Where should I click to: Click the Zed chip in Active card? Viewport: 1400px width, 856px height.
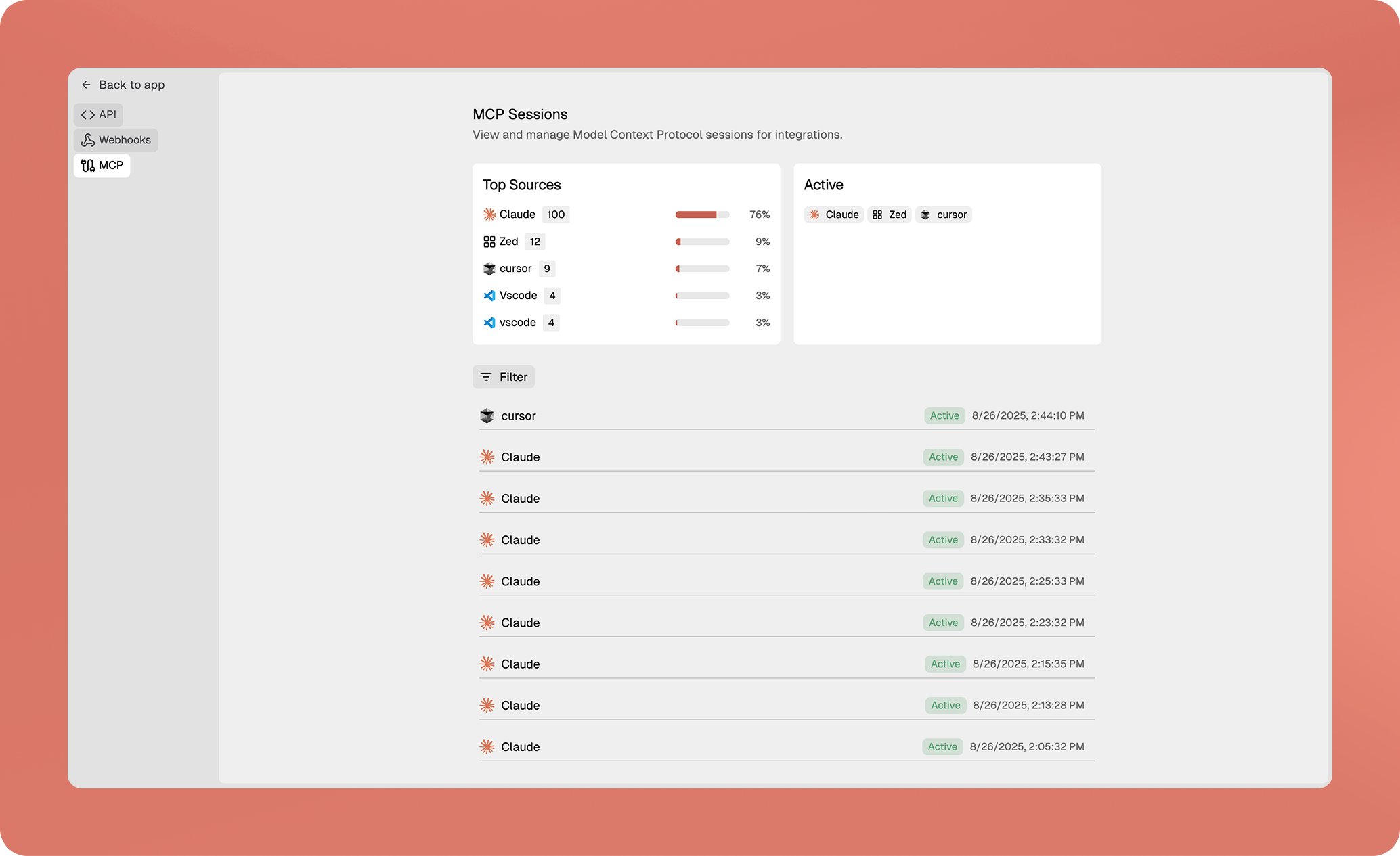coord(890,215)
